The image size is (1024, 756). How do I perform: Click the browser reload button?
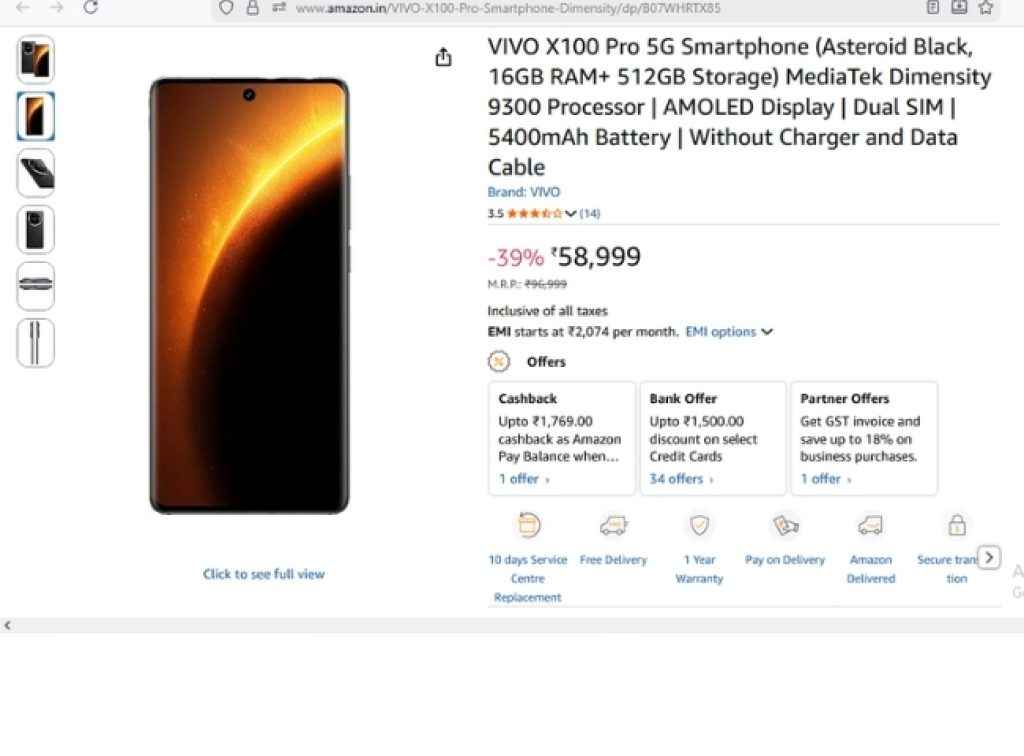[x=90, y=8]
